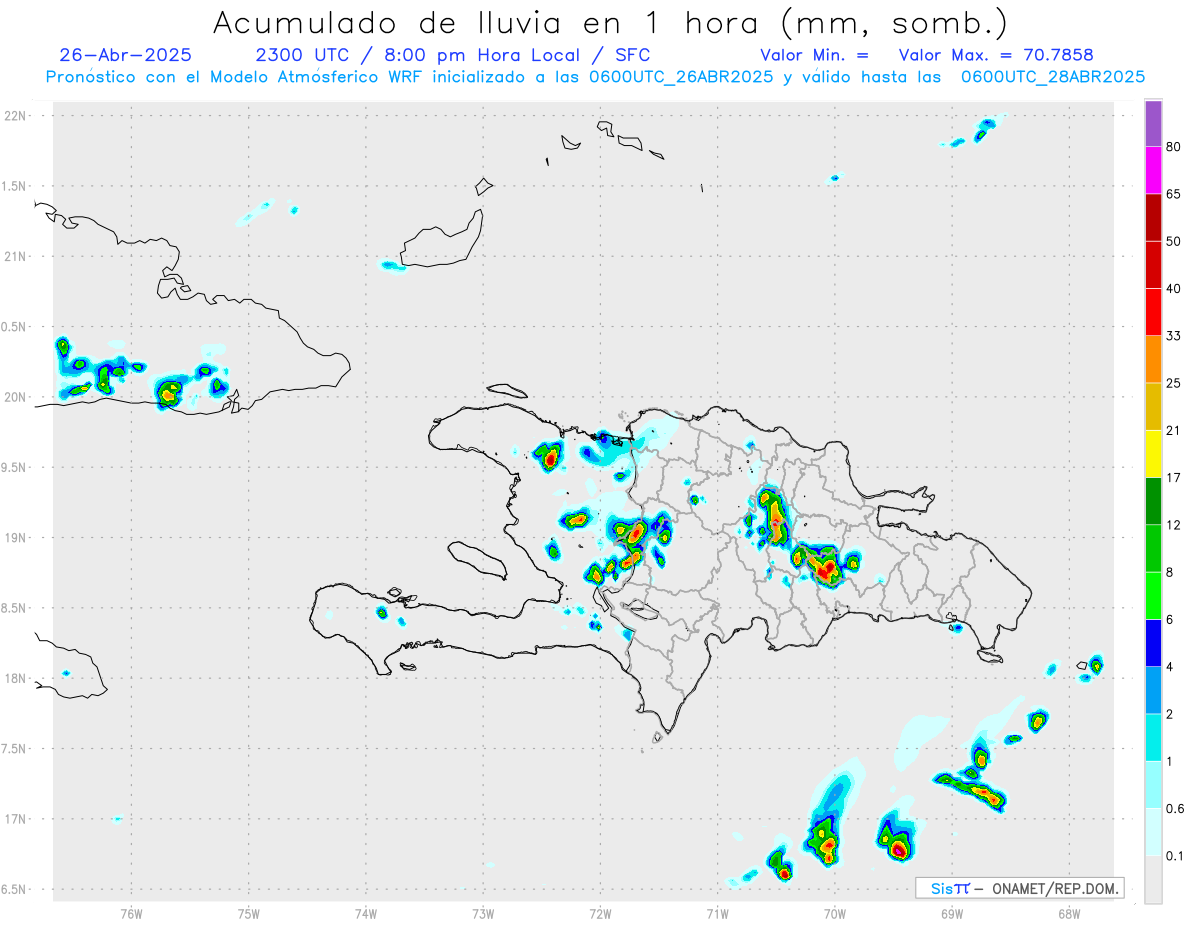Select the '33' value on the color scale

[1174, 336]
